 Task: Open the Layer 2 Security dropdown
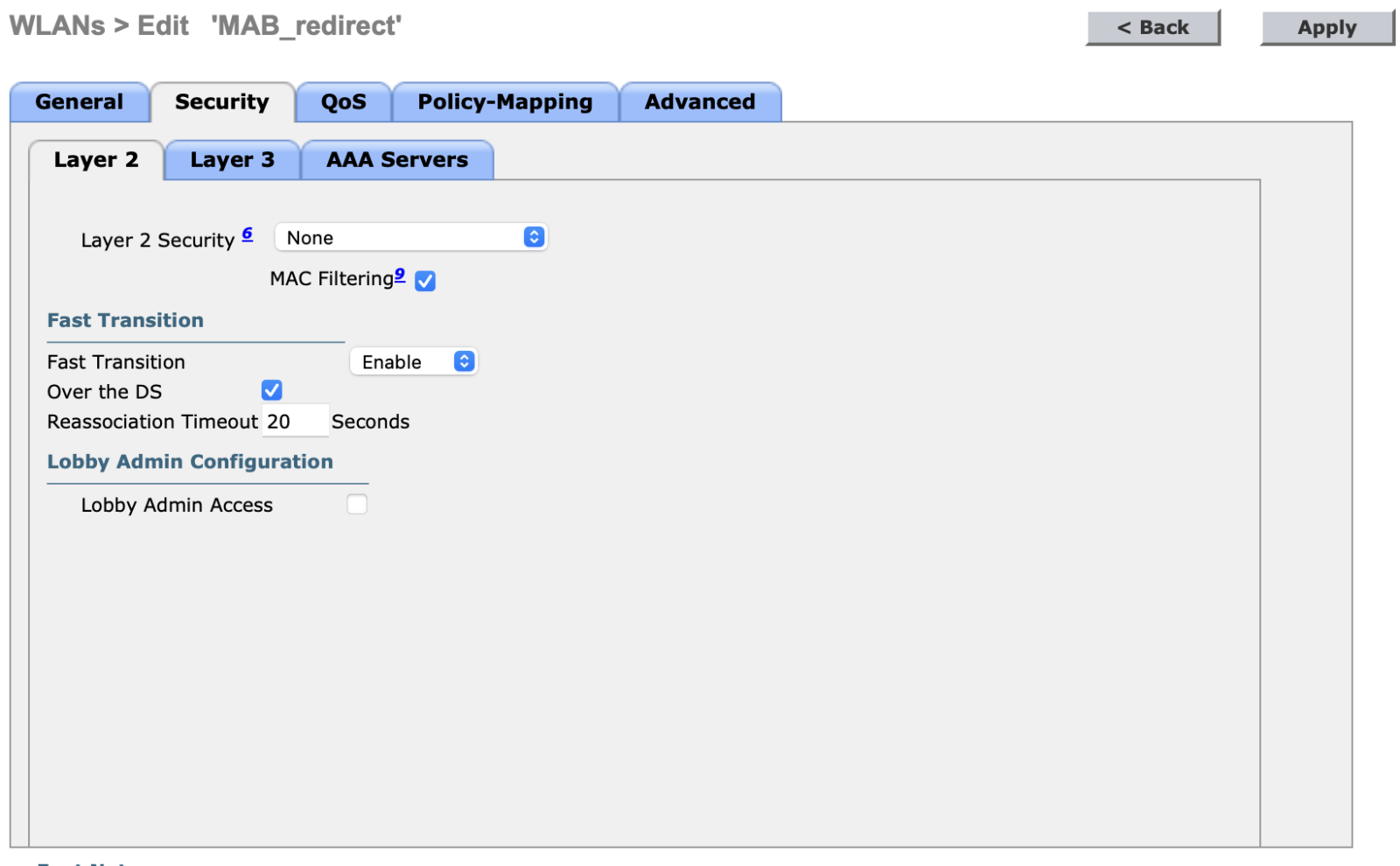pyautogui.click(x=410, y=238)
